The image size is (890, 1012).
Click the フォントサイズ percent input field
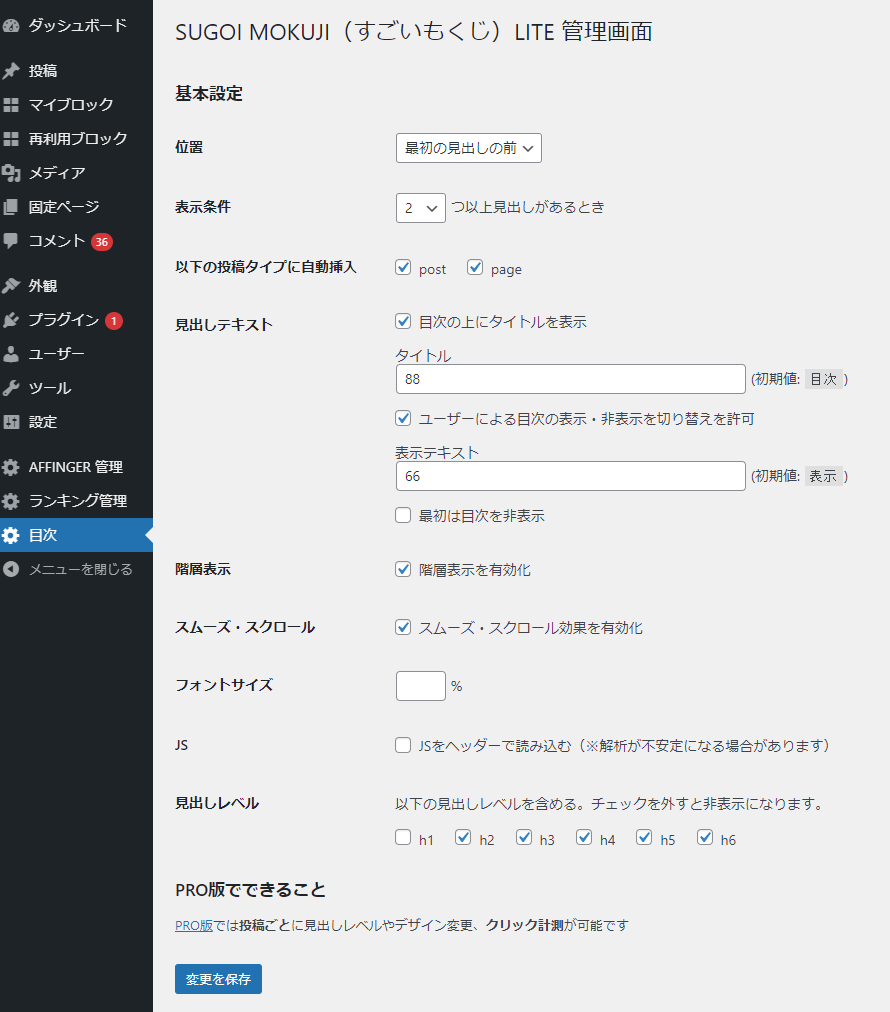click(x=421, y=686)
